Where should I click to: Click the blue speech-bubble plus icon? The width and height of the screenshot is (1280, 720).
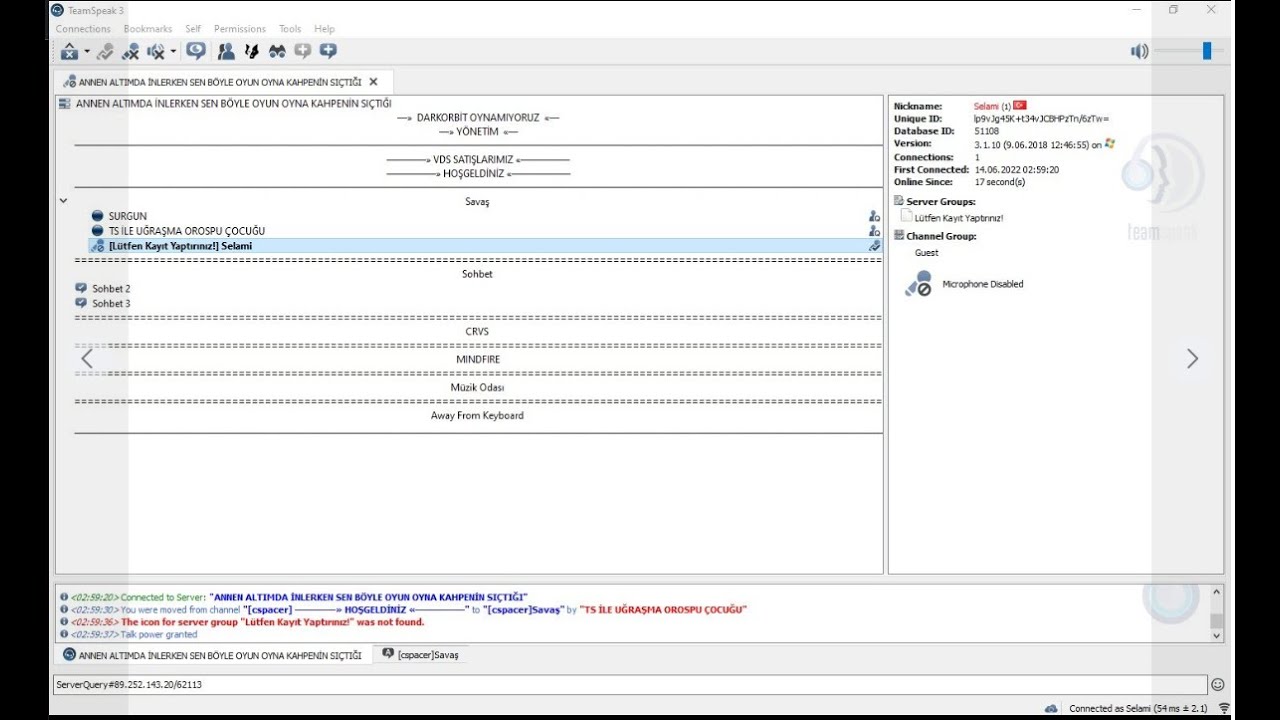click(328, 51)
